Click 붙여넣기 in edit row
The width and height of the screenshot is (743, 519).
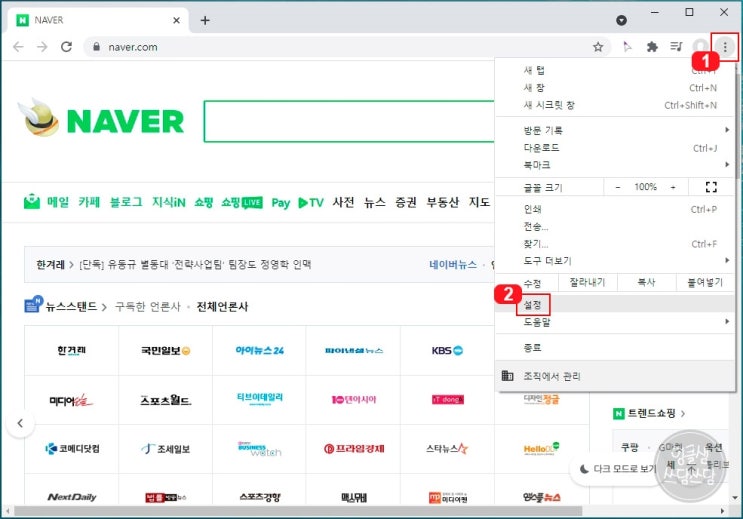pyautogui.click(x=705, y=282)
